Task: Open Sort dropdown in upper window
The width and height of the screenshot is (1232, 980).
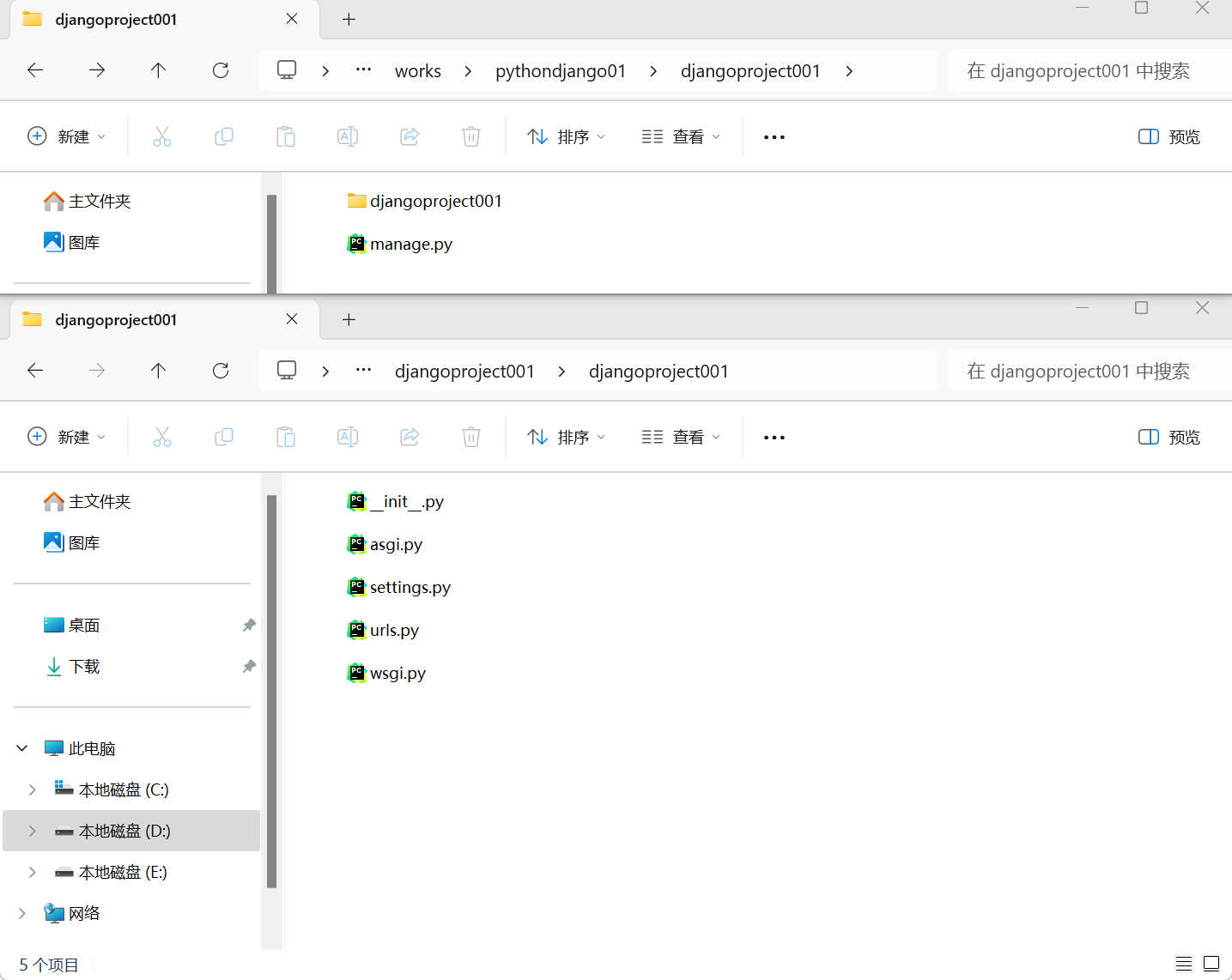Action: tap(567, 137)
